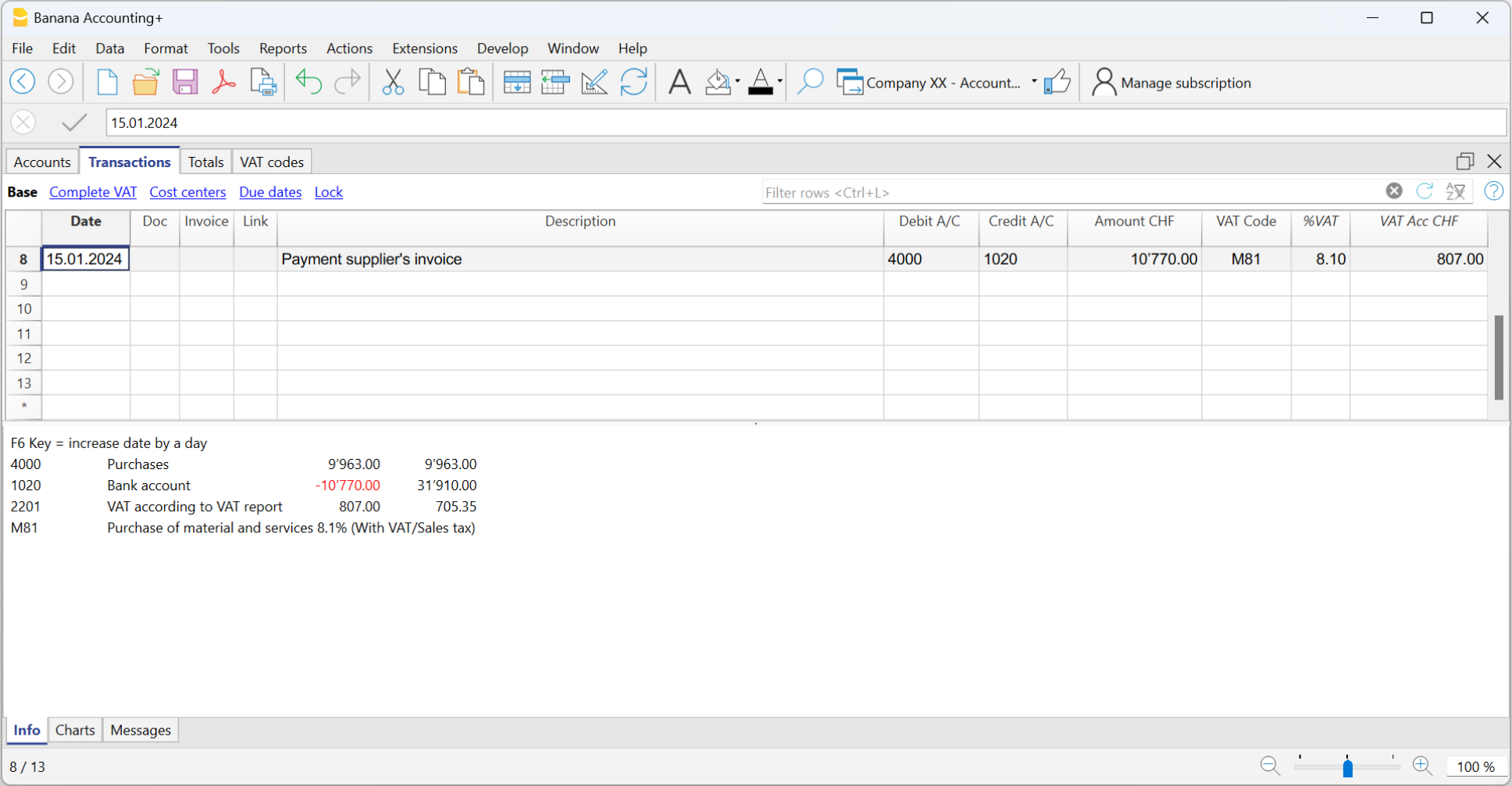The width and height of the screenshot is (1512, 786).
Task: Click Manage subscription
Action: pos(1171,82)
